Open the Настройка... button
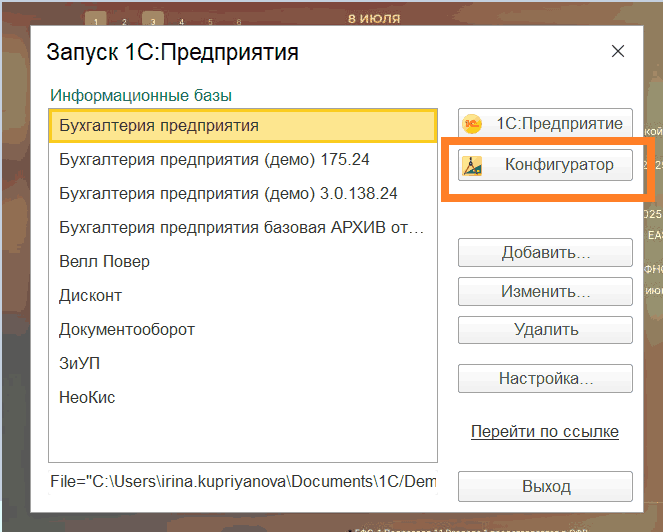 545,378
